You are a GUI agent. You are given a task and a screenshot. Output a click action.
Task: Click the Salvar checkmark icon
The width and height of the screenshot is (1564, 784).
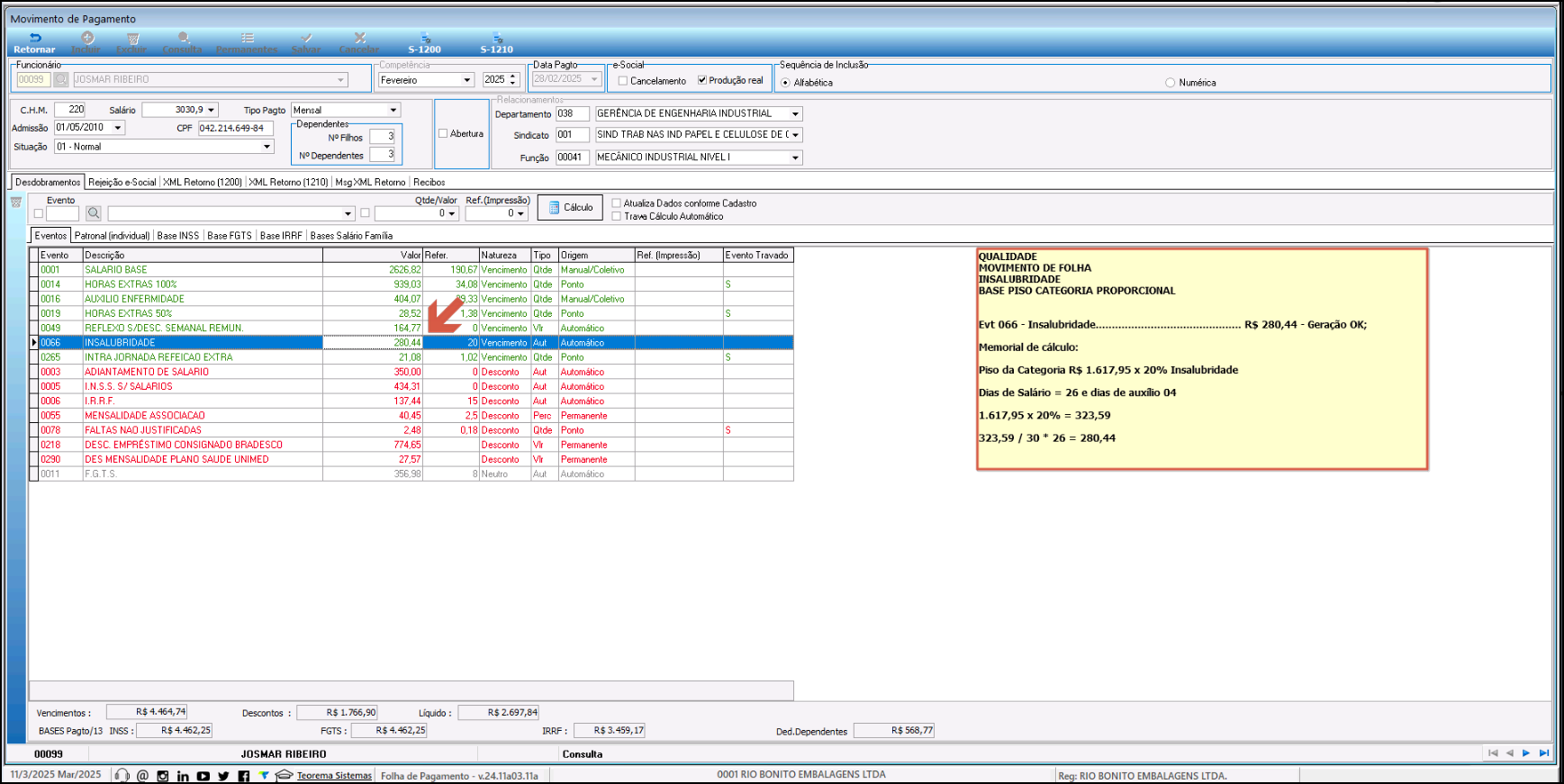(x=306, y=38)
